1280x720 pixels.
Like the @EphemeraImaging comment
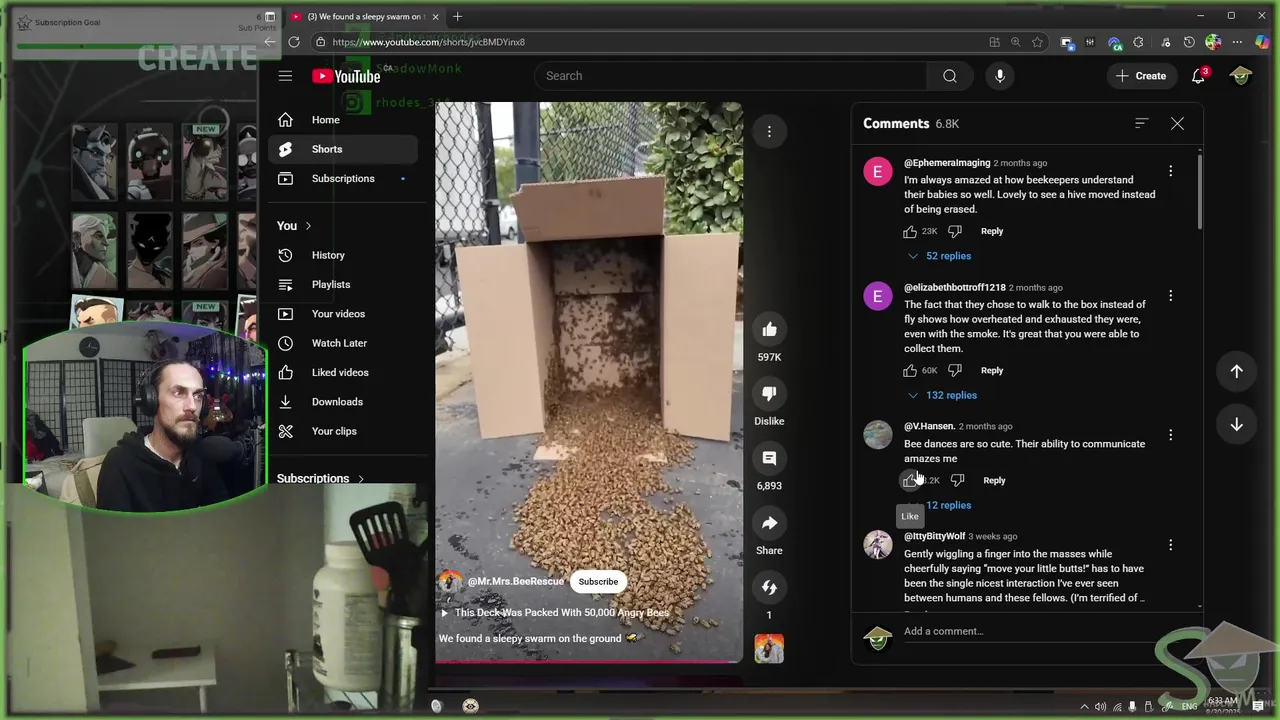coord(910,231)
